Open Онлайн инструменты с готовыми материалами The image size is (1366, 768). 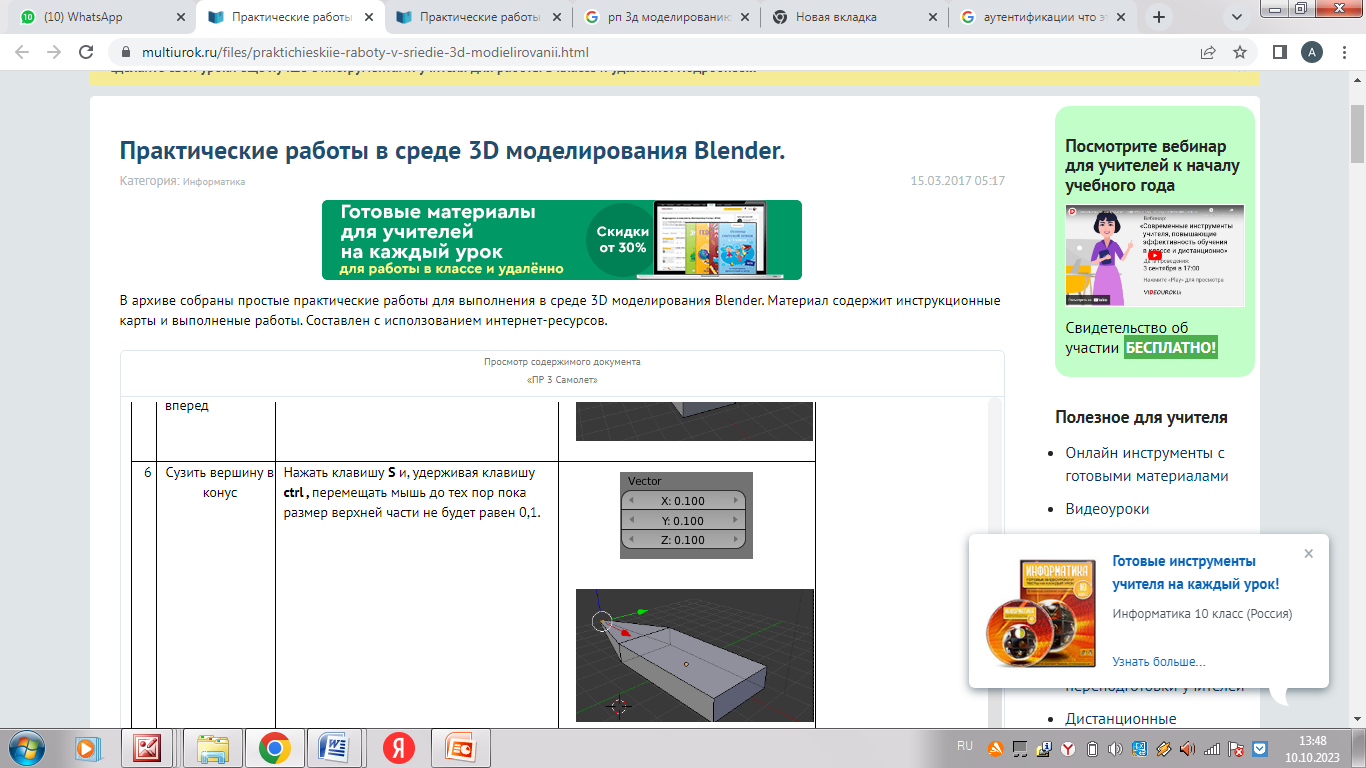pos(1146,464)
